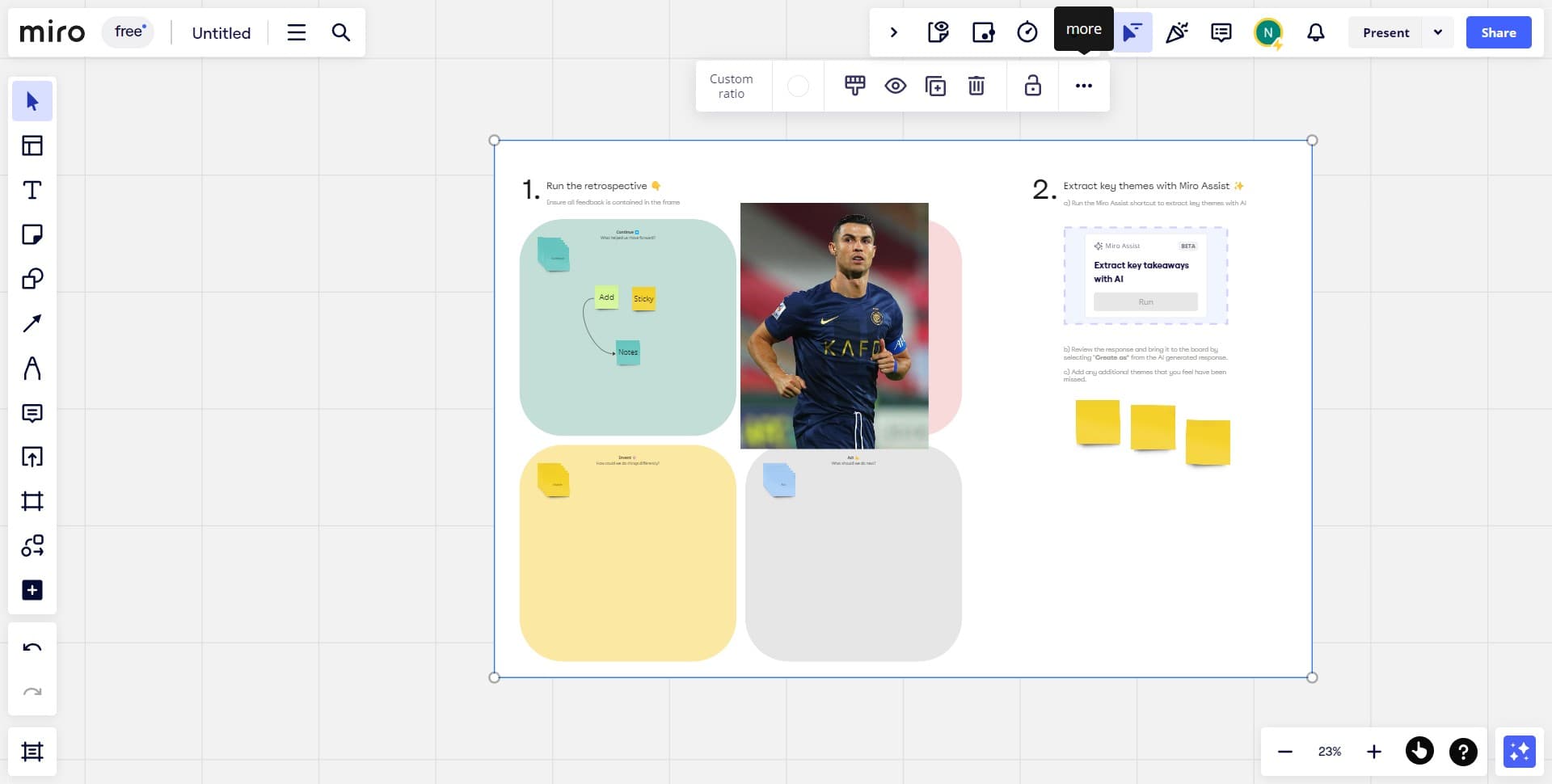Image resolution: width=1552 pixels, height=784 pixels.
Task: Lock the selected frame
Action: point(1032,86)
